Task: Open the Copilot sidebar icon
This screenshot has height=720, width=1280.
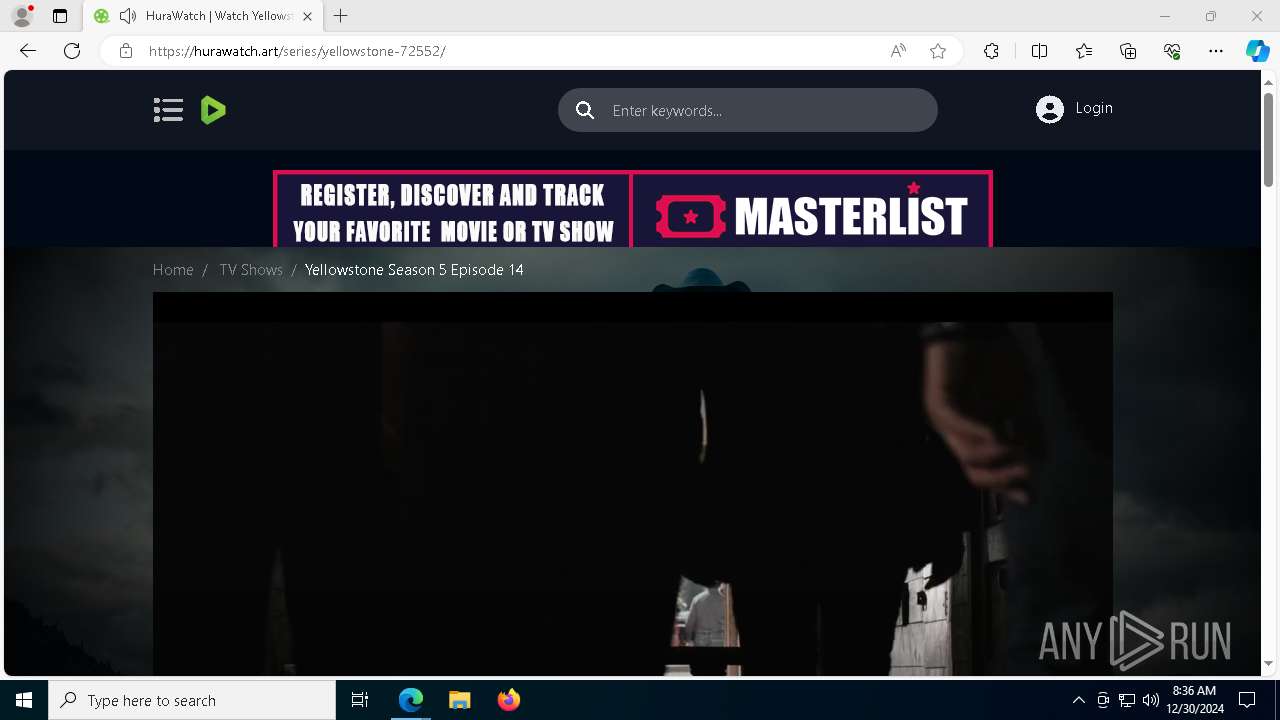Action: click(1257, 51)
